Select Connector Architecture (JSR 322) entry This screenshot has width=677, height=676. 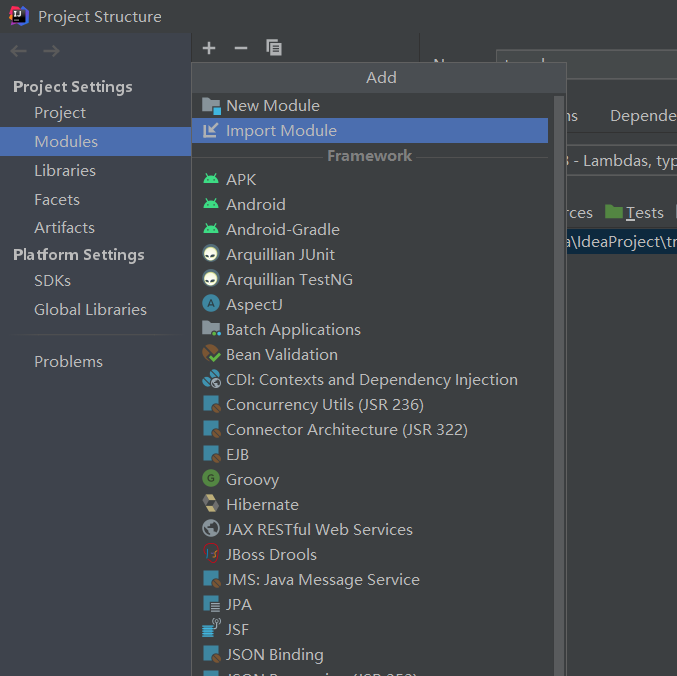tap(370, 430)
